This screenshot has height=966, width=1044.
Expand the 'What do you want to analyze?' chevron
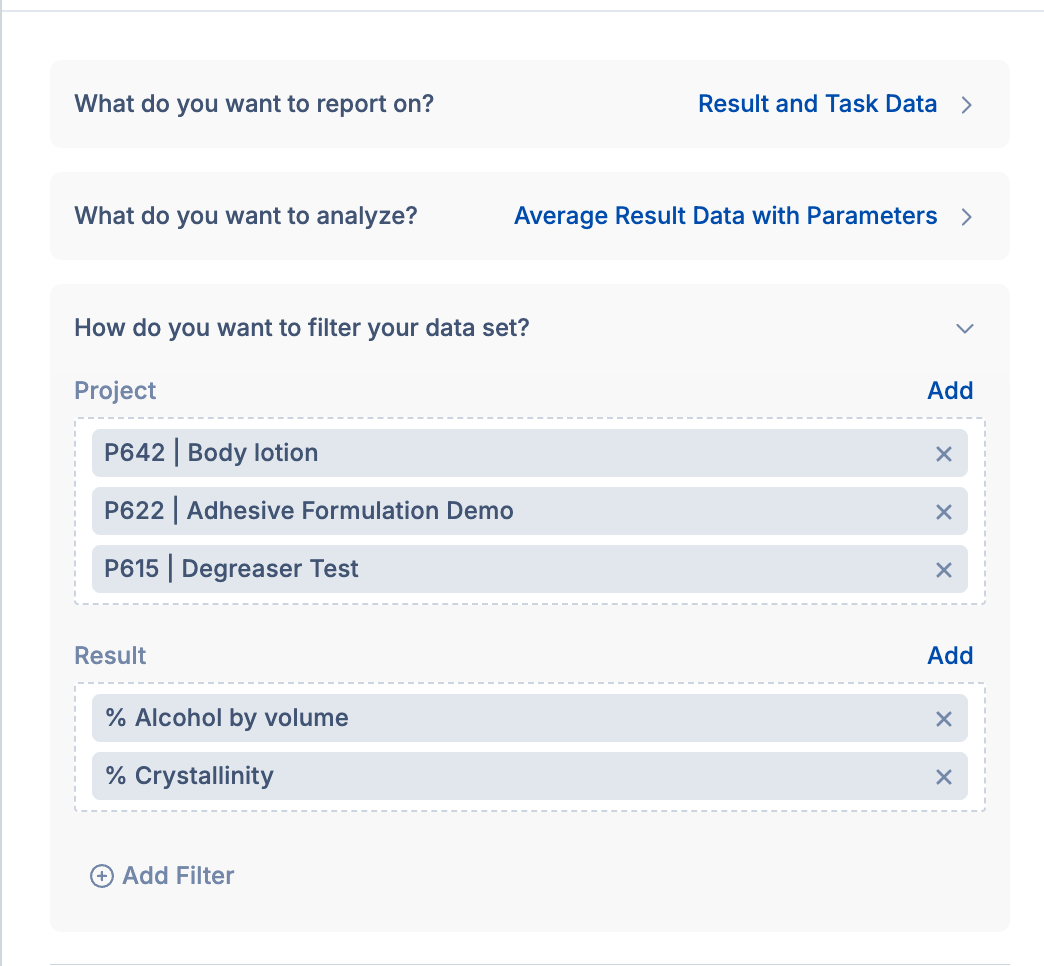(966, 217)
